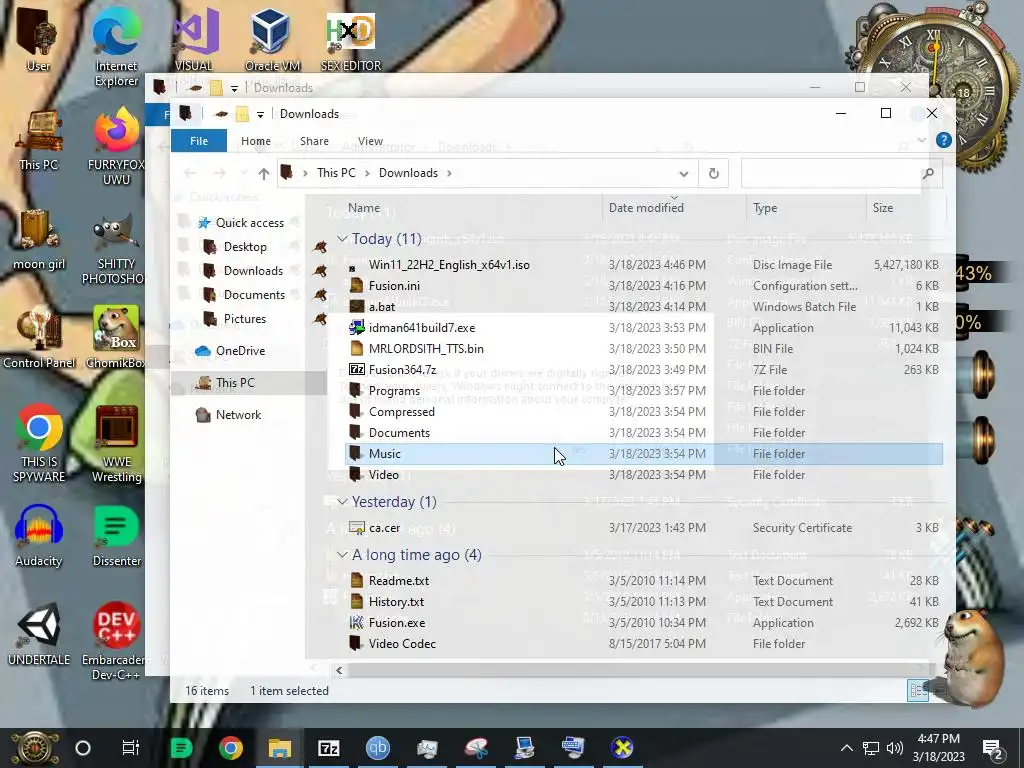Open the UNDERTALE Unity icon
This screenshot has height=768, width=1024.
pos(39,635)
